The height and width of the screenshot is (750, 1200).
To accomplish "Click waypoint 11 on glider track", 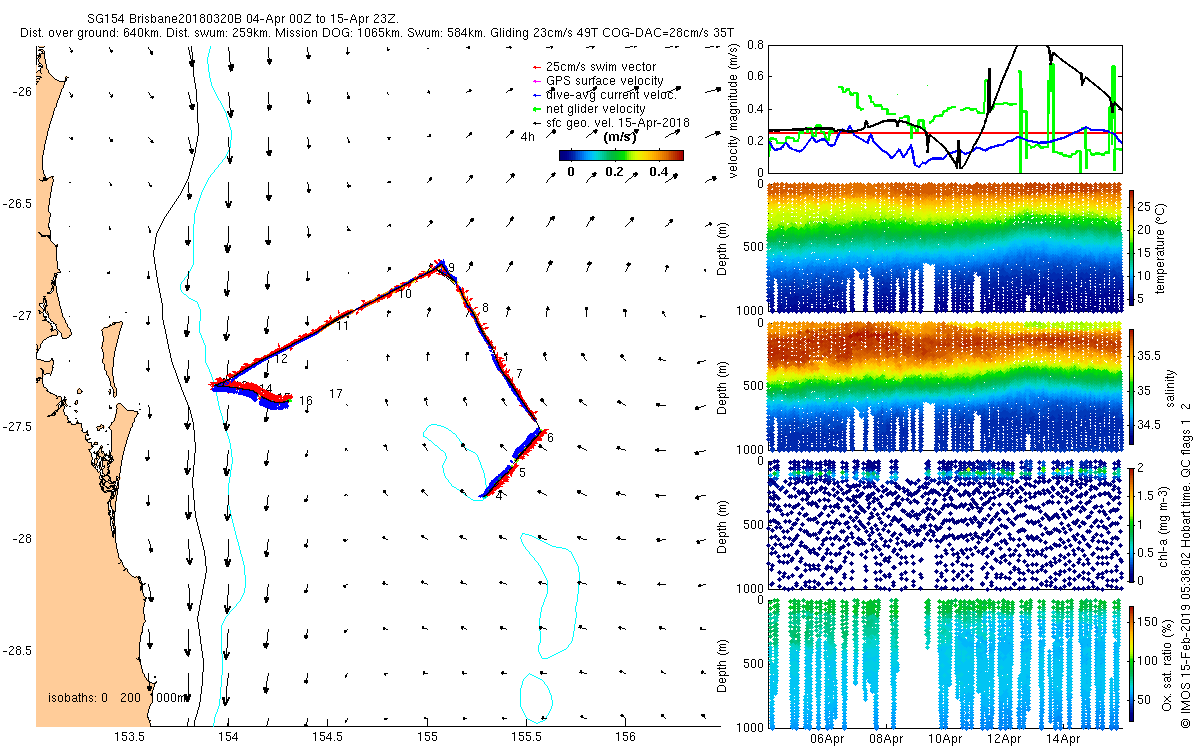I will [342, 326].
